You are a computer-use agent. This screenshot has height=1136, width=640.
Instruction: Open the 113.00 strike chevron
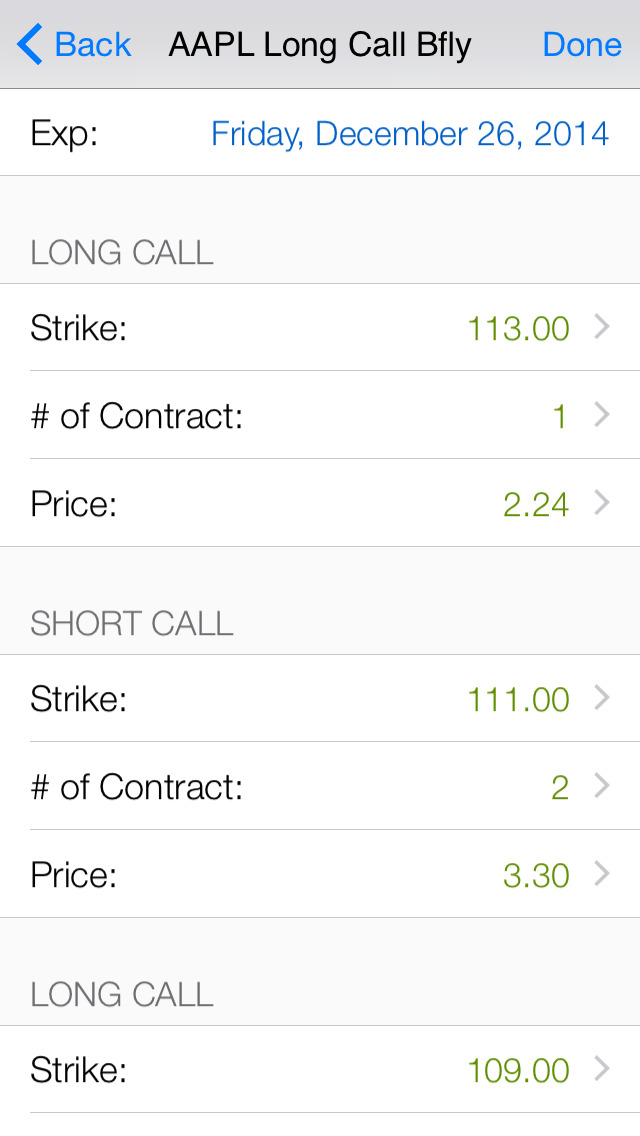(x=602, y=327)
